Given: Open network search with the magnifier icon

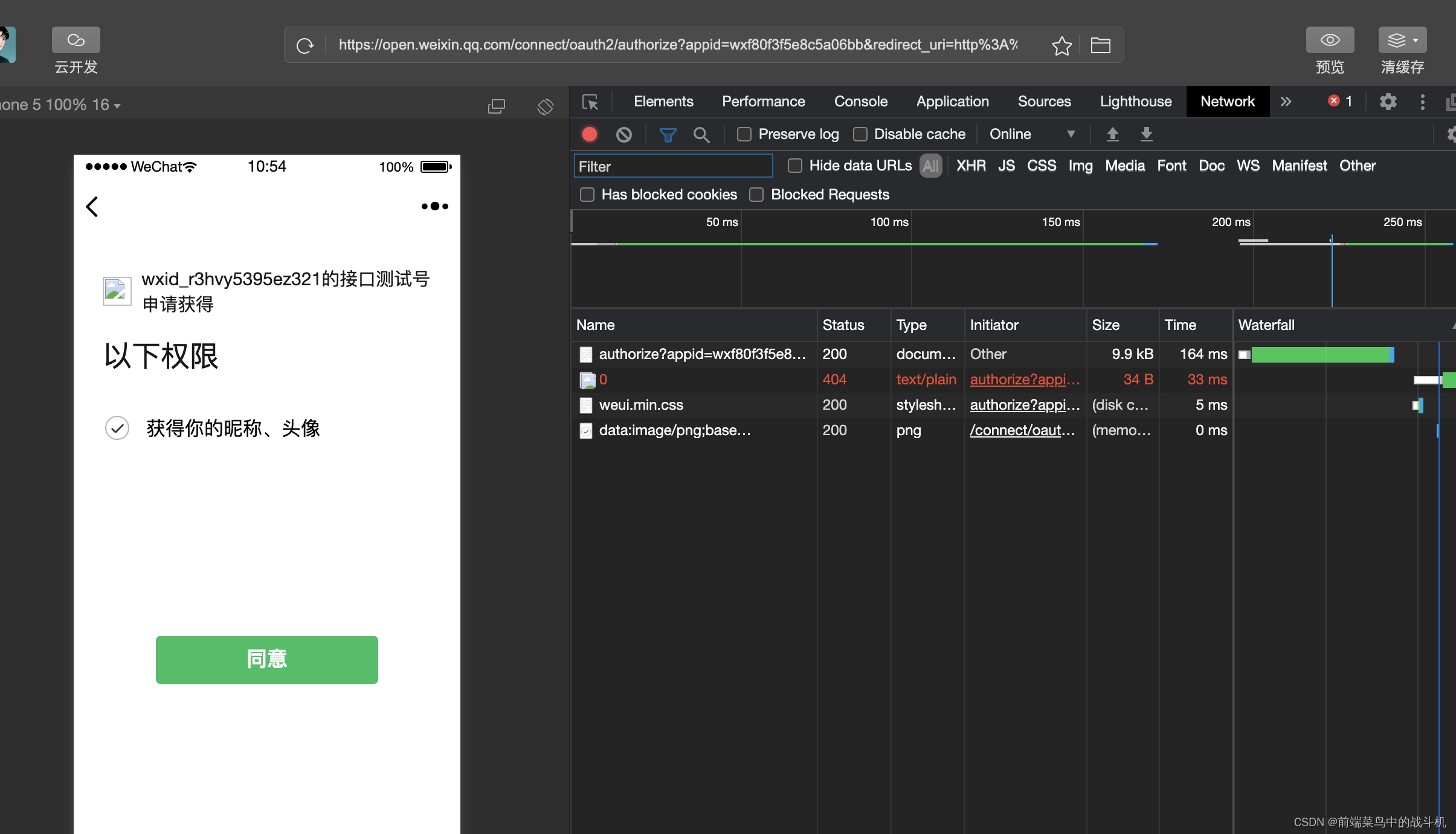Looking at the screenshot, I should (x=701, y=134).
